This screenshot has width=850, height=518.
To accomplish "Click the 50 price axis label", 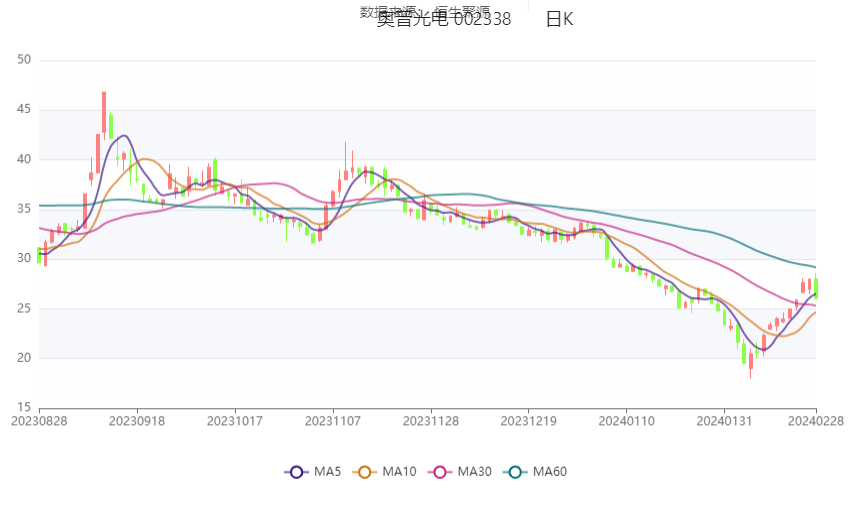I will tap(24, 60).
